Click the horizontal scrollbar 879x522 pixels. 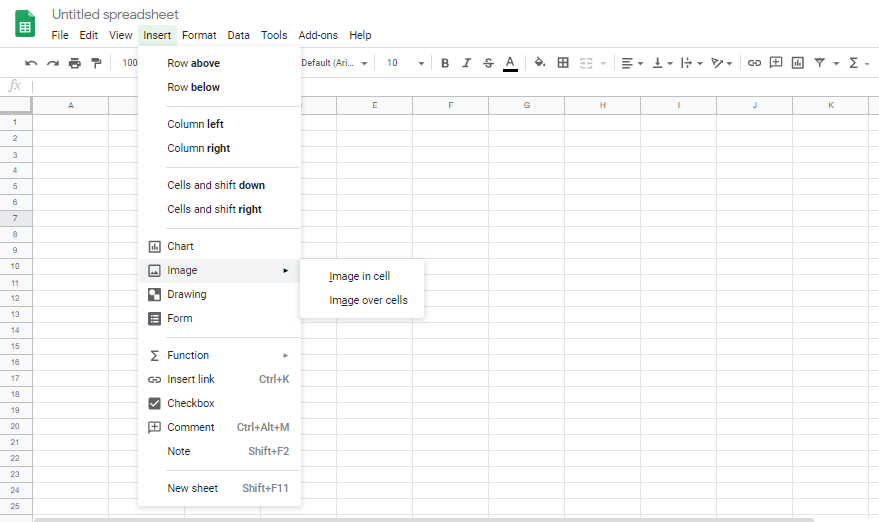(424, 520)
